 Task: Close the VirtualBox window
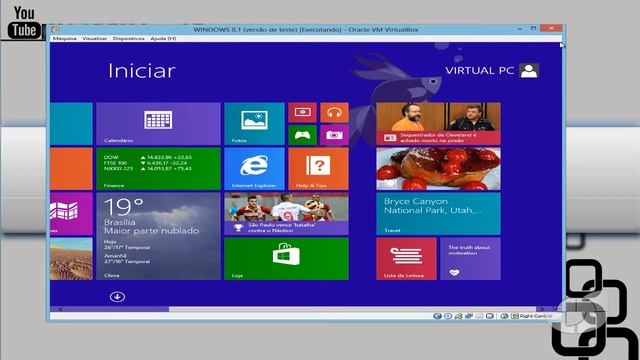551,28
